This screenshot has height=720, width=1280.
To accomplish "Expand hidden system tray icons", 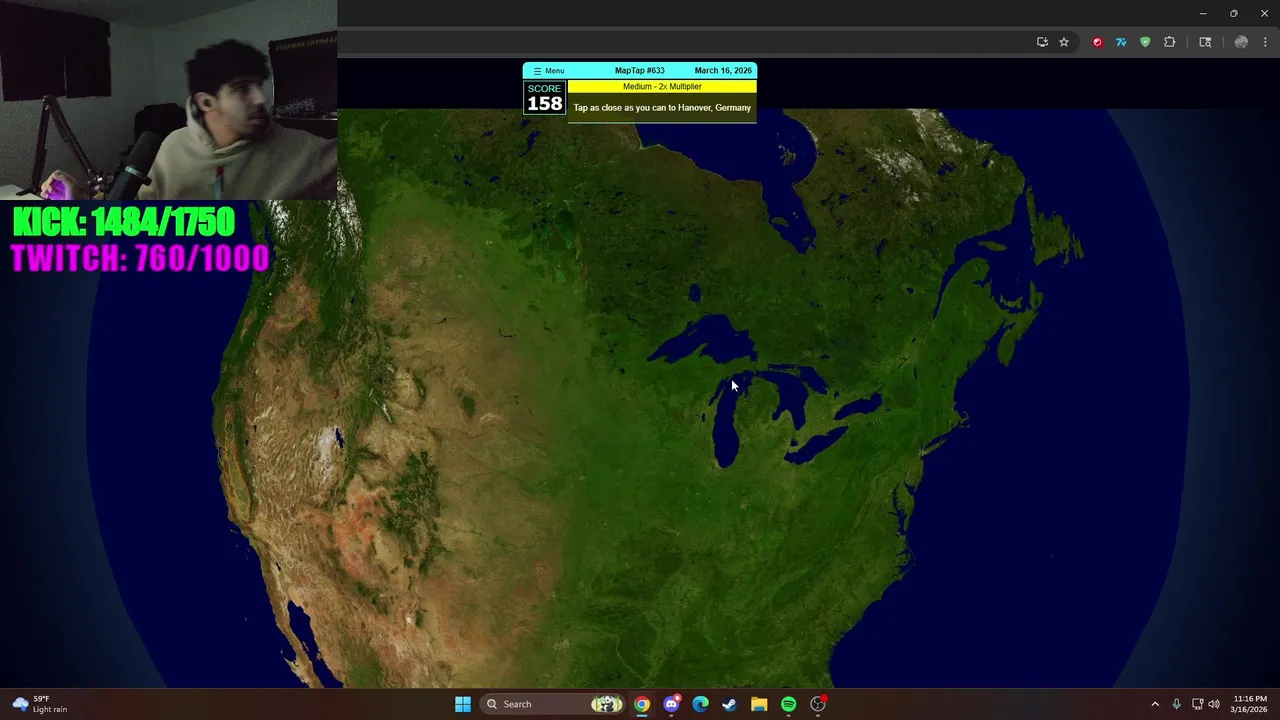I will 1155,704.
